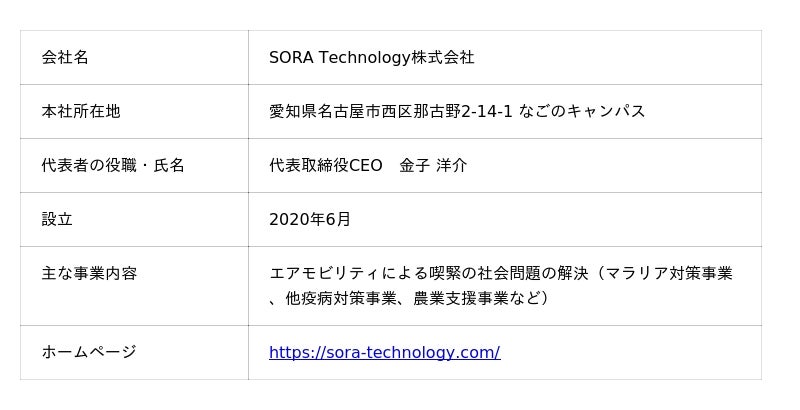The width and height of the screenshot is (800, 410).
Task: Click the 愛知県名古屋市西区那古野 address text
Action: [363, 111]
